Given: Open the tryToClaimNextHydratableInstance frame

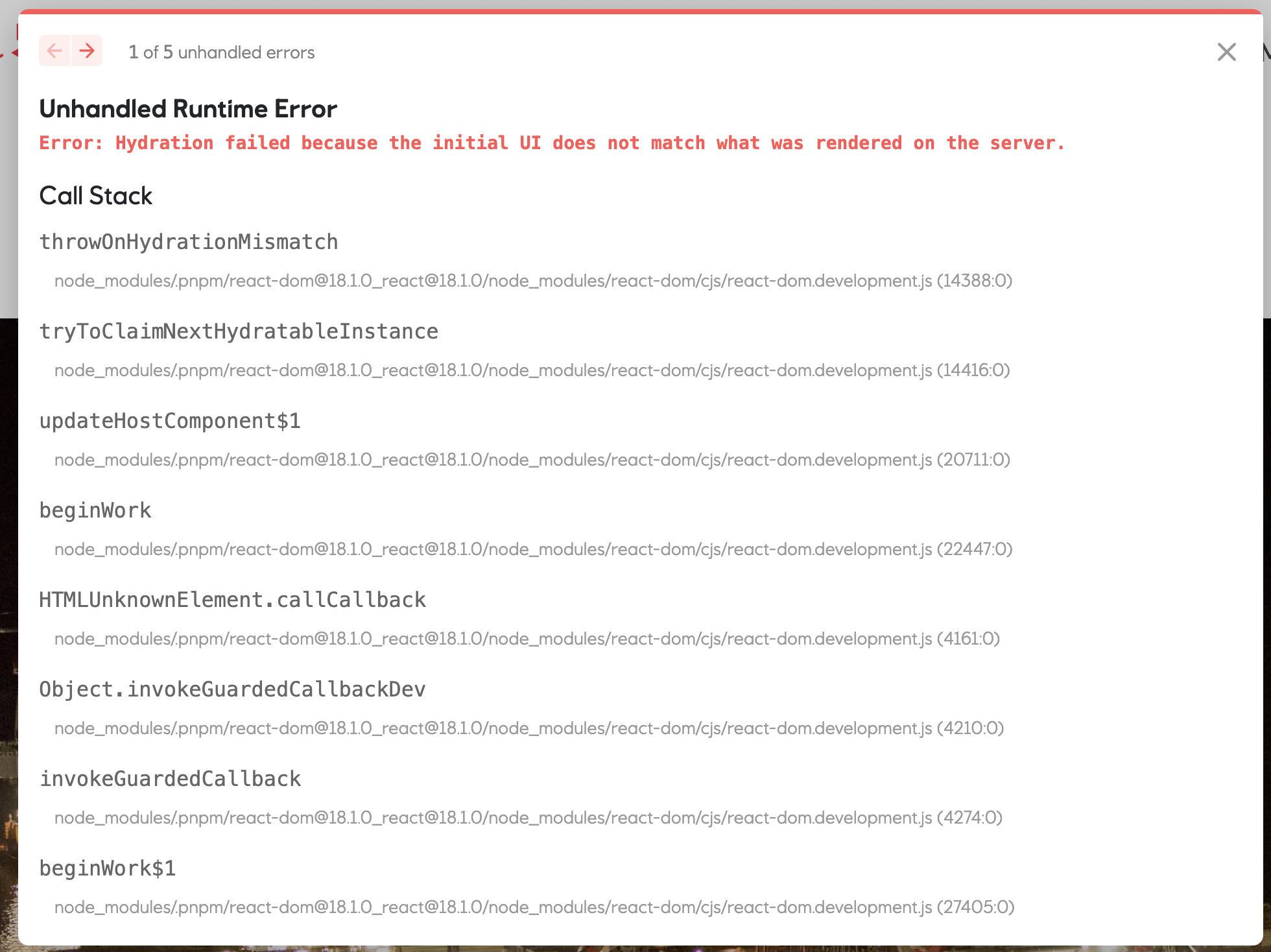Looking at the screenshot, I should [239, 331].
